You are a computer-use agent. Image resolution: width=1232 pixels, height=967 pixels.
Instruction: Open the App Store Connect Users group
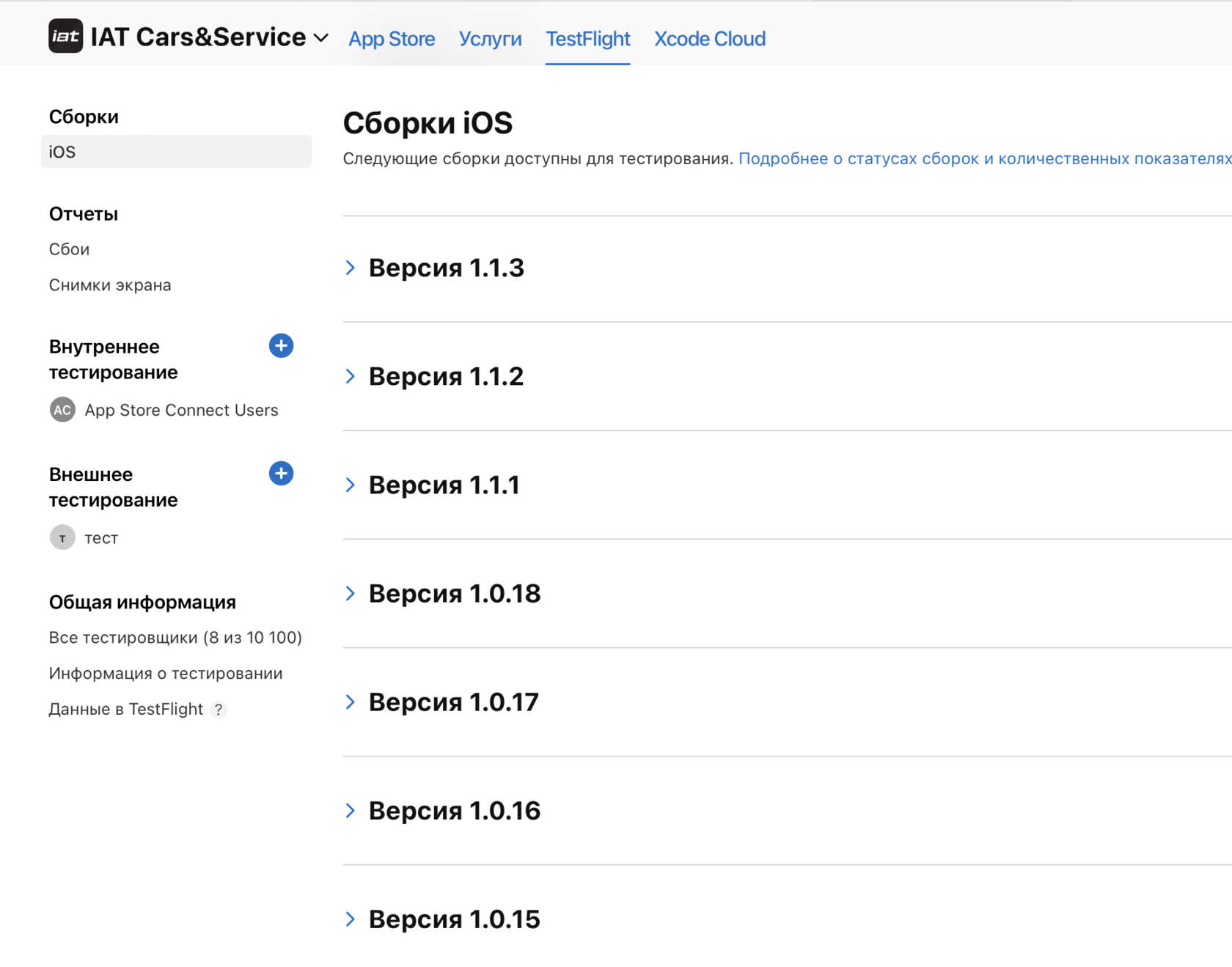click(181, 410)
